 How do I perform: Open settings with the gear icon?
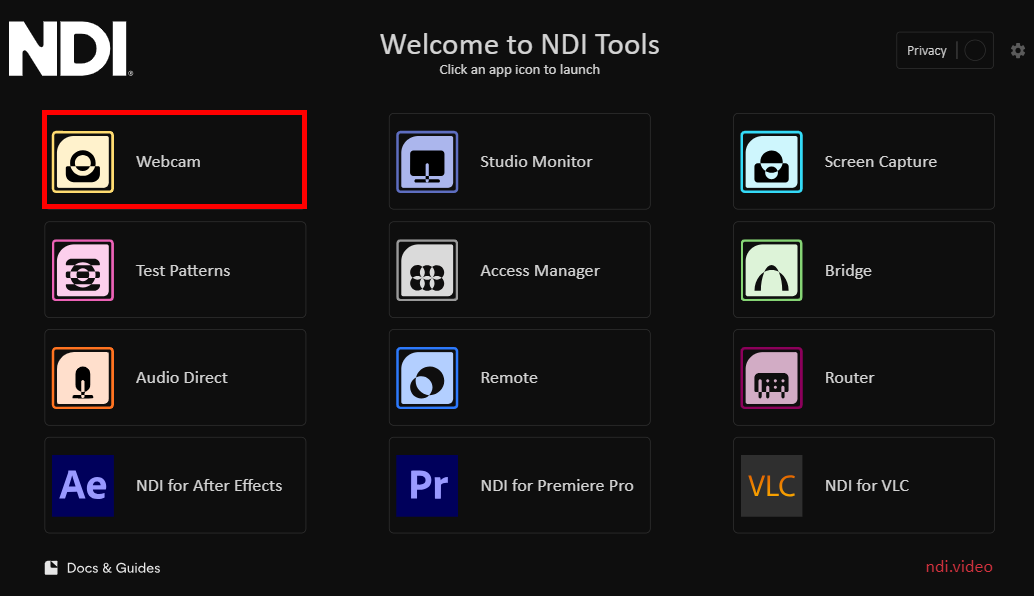pyautogui.click(x=1018, y=51)
